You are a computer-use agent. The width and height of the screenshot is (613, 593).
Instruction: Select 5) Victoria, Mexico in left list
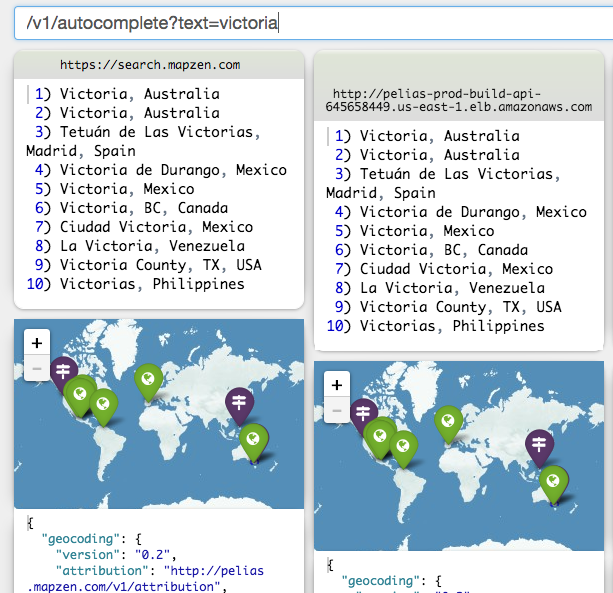click(115, 189)
